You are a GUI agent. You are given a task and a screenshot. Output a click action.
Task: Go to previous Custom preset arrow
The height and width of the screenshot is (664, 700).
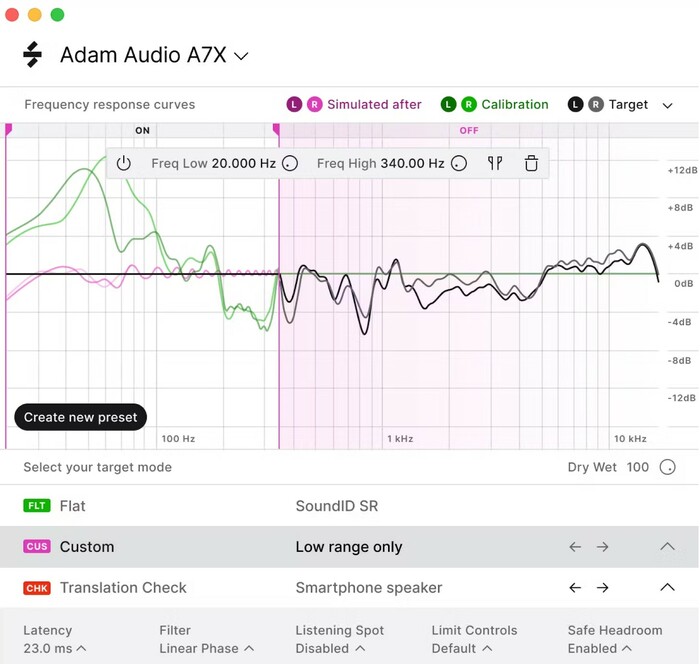pyautogui.click(x=575, y=547)
